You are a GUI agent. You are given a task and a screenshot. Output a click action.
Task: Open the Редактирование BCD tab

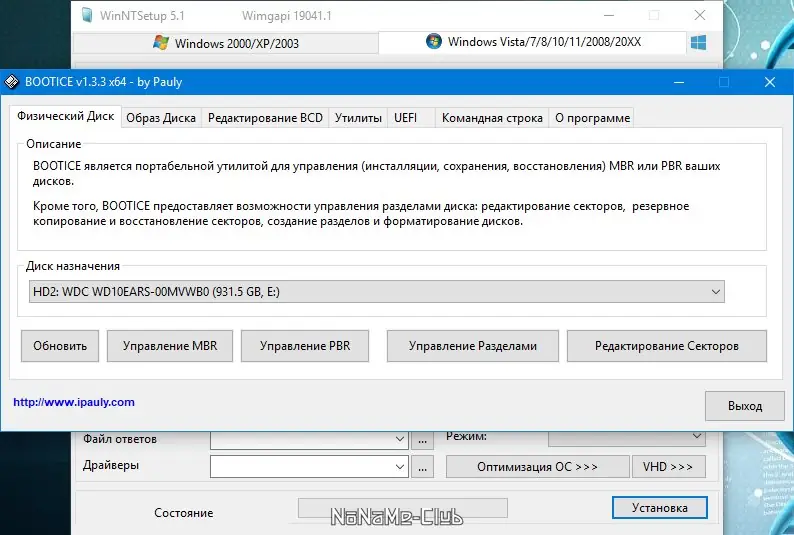pos(265,118)
